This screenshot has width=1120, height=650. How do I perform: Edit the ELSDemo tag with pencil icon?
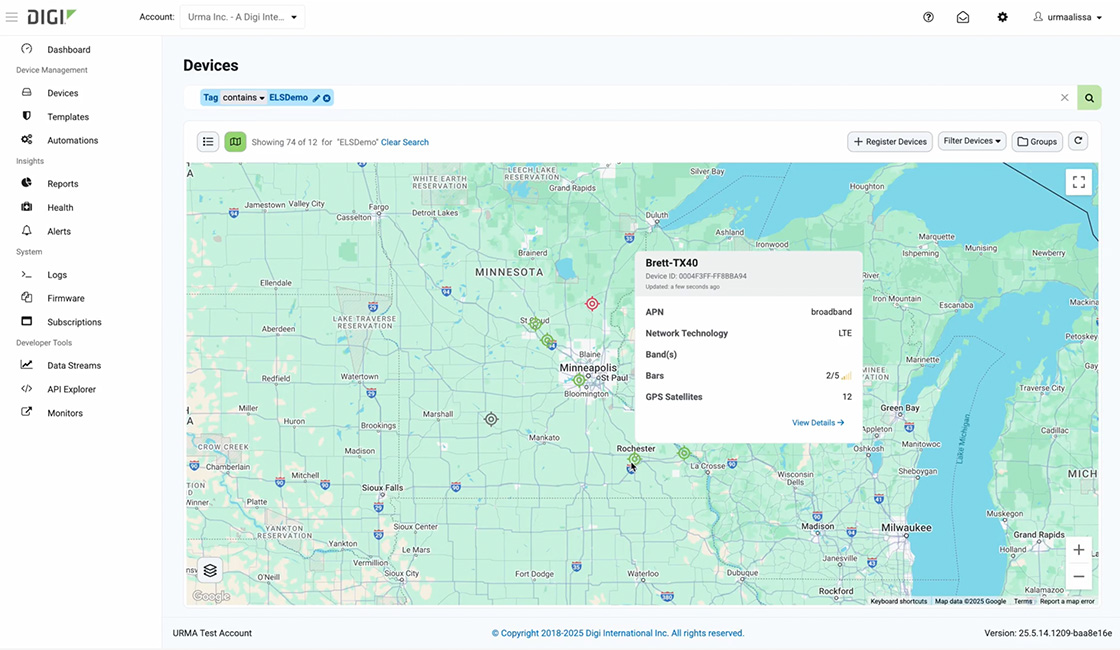pos(316,98)
